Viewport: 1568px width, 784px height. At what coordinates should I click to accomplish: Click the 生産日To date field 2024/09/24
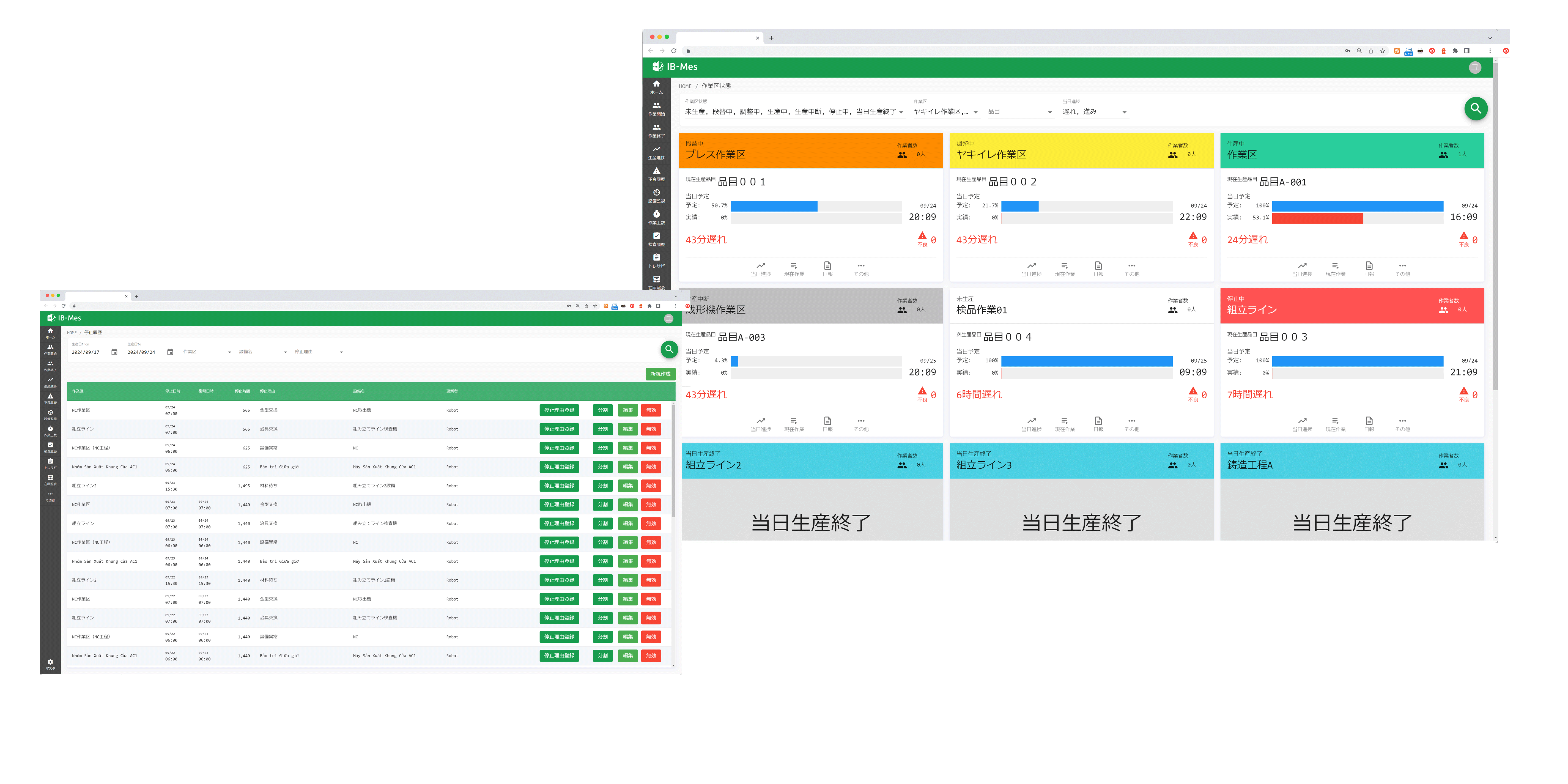point(146,352)
